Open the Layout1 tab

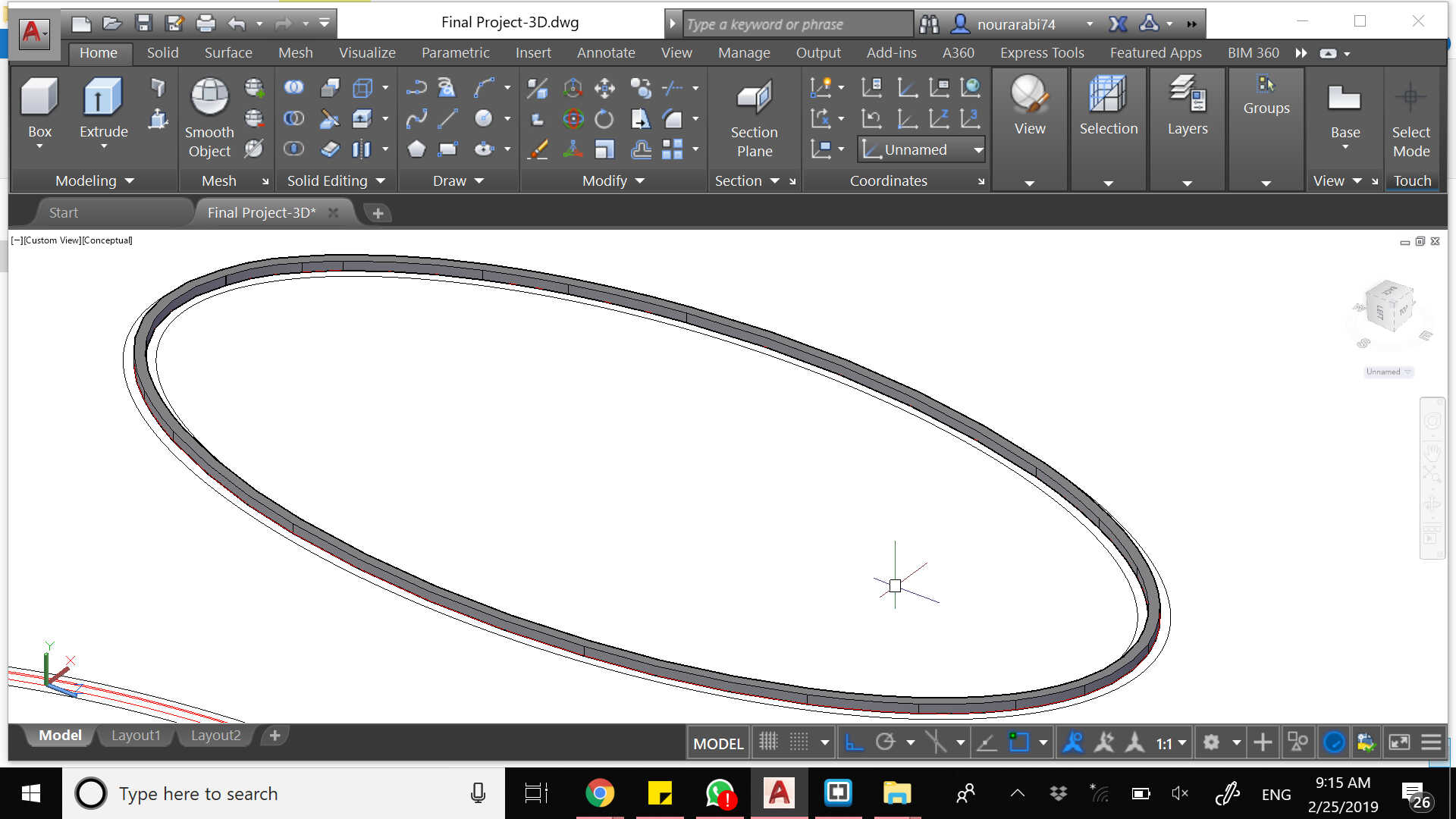(x=136, y=736)
